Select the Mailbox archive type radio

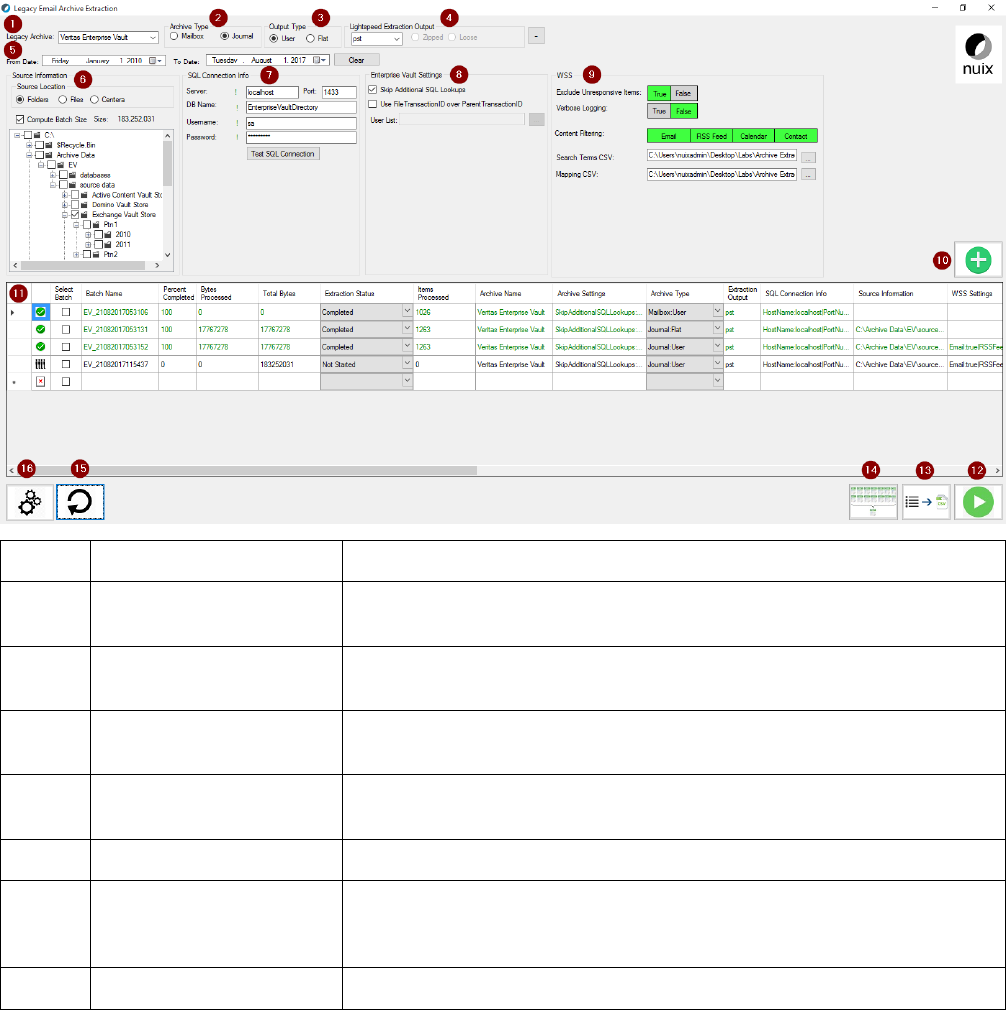[174, 36]
